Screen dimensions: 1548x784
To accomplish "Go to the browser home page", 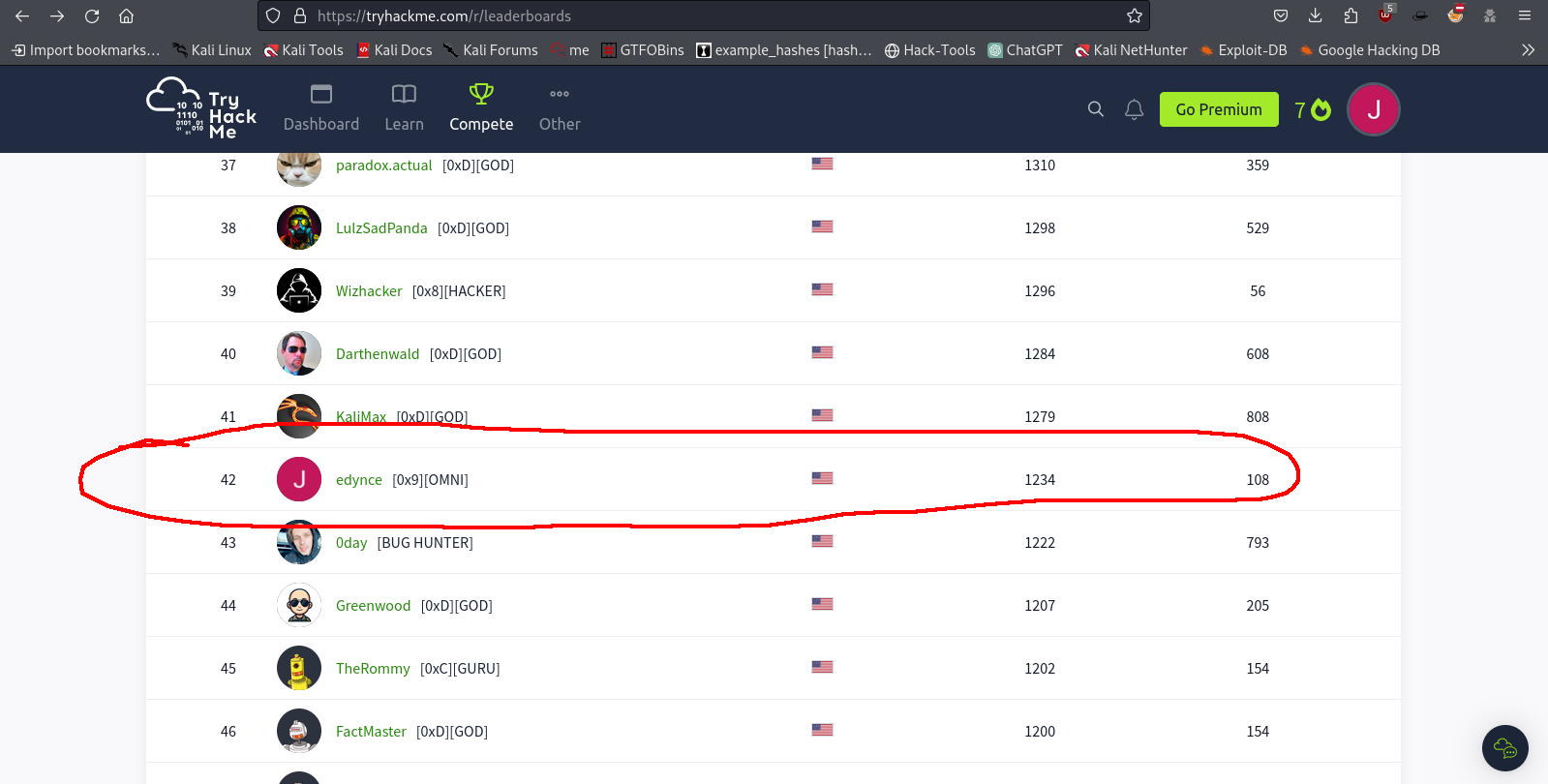I will 126,15.
